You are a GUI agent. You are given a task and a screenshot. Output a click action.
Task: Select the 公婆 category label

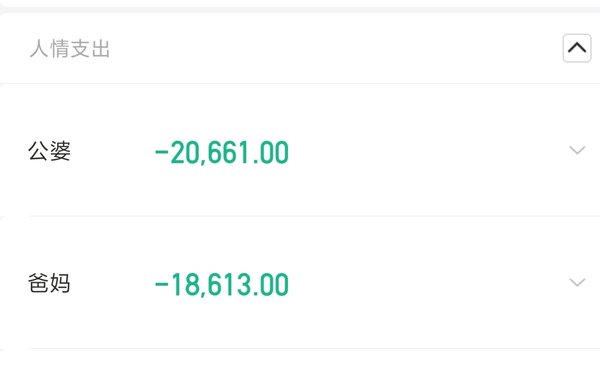click(x=49, y=151)
